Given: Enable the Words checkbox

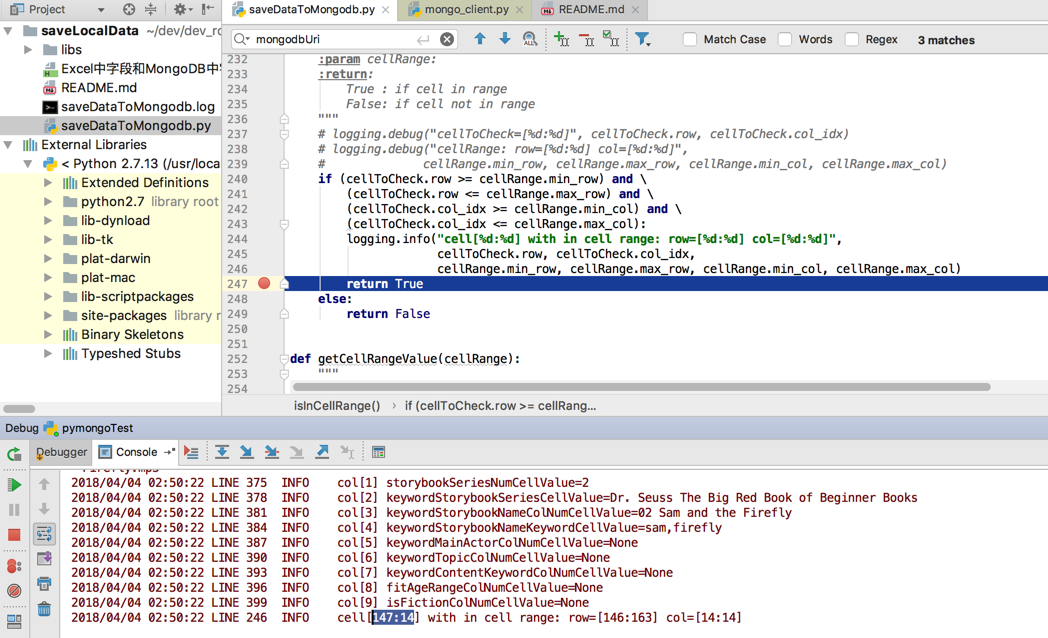Looking at the screenshot, I should coord(785,39).
